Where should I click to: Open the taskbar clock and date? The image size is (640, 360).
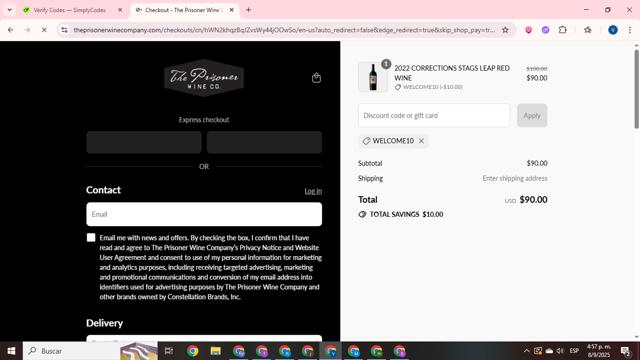tap(599, 351)
